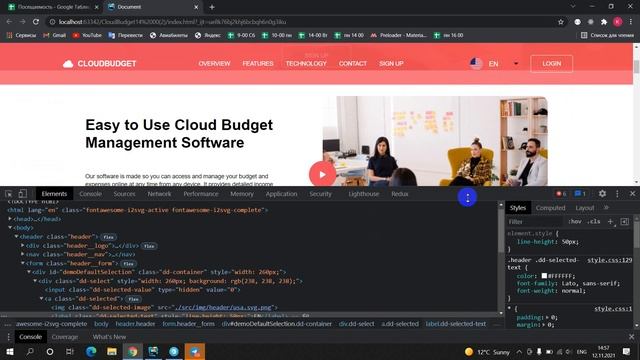Go back in browser history
The image size is (640, 360).
pyautogui.click(x=9, y=22)
